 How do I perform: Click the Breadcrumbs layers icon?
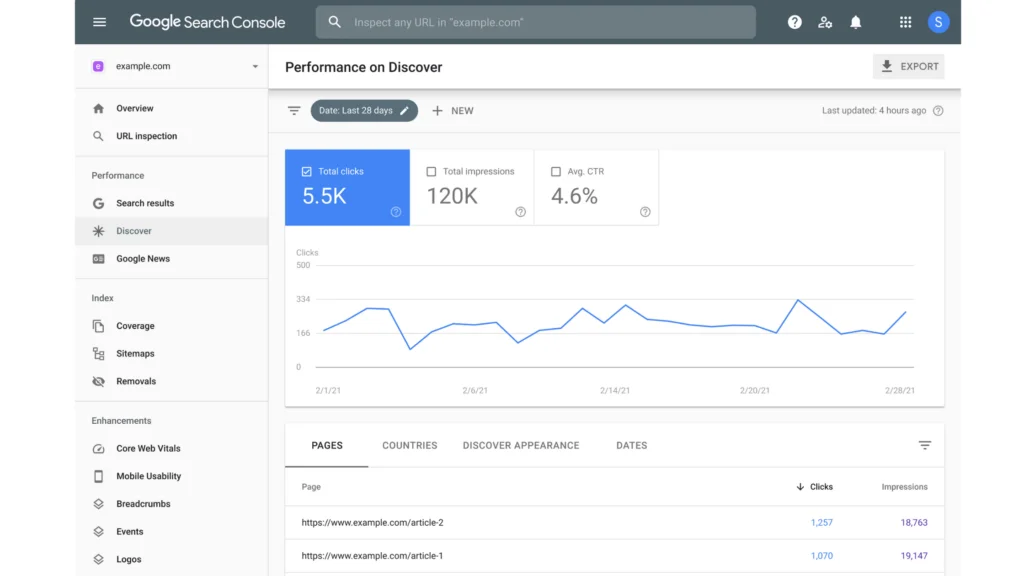tap(98, 504)
